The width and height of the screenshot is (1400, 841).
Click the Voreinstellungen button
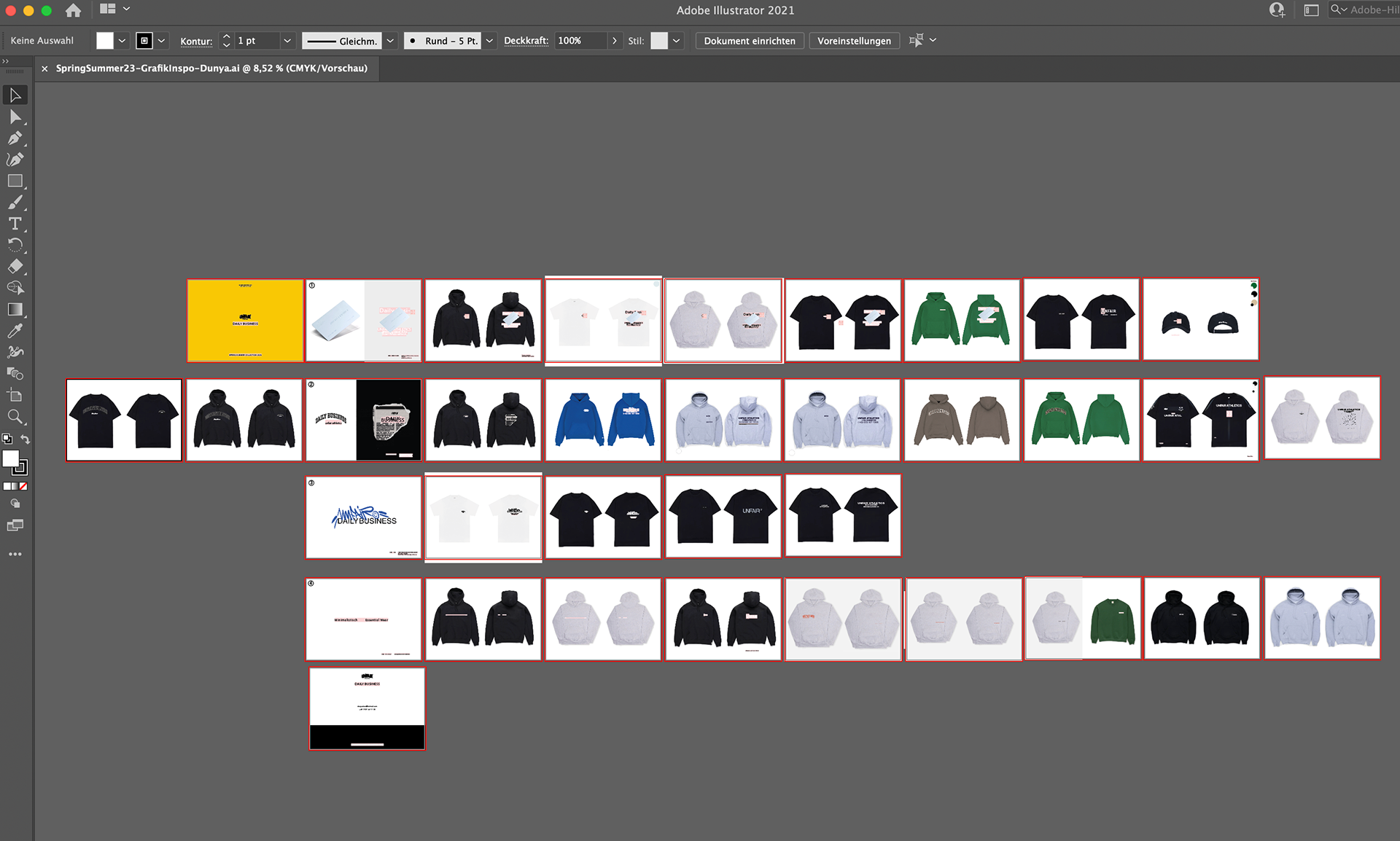tap(854, 41)
